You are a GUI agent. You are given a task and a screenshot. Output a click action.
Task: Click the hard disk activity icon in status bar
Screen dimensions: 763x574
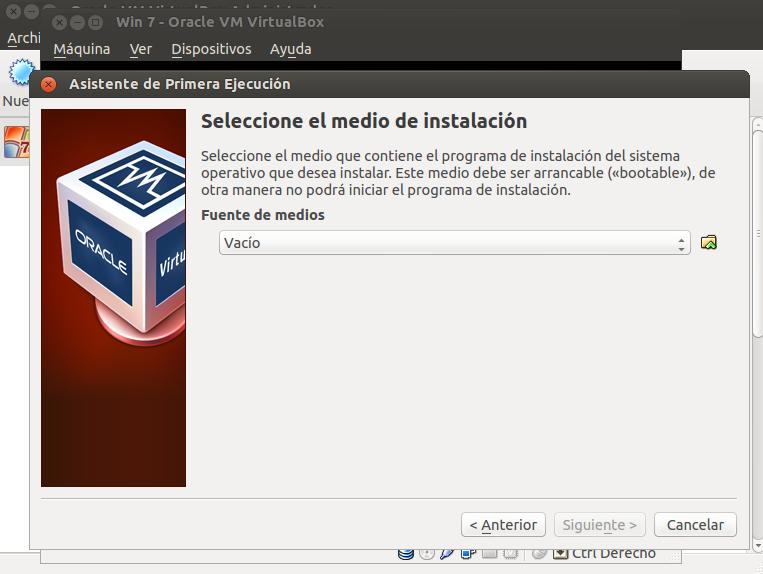click(x=406, y=554)
